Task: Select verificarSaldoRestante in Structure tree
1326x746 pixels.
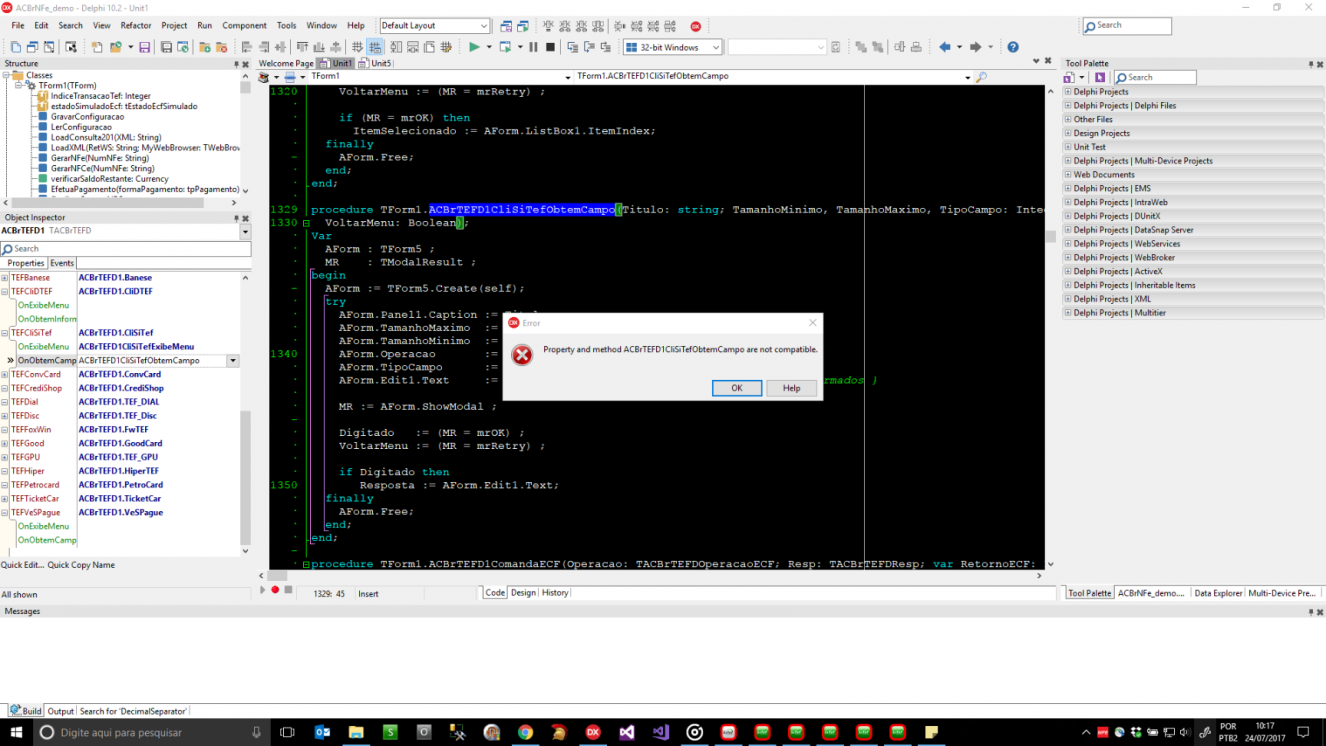Action: (110, 179)
